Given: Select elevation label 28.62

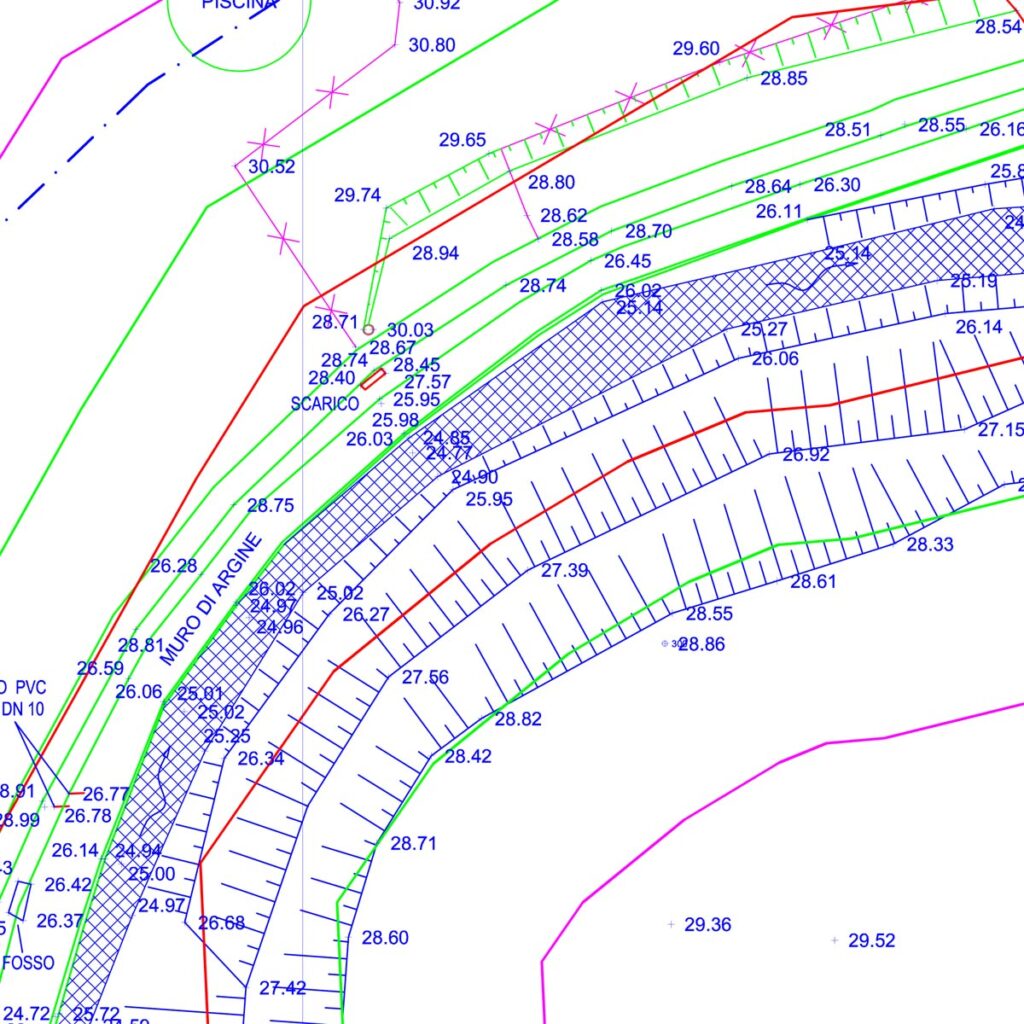Looking at the screenshot, I should [564, 216].
